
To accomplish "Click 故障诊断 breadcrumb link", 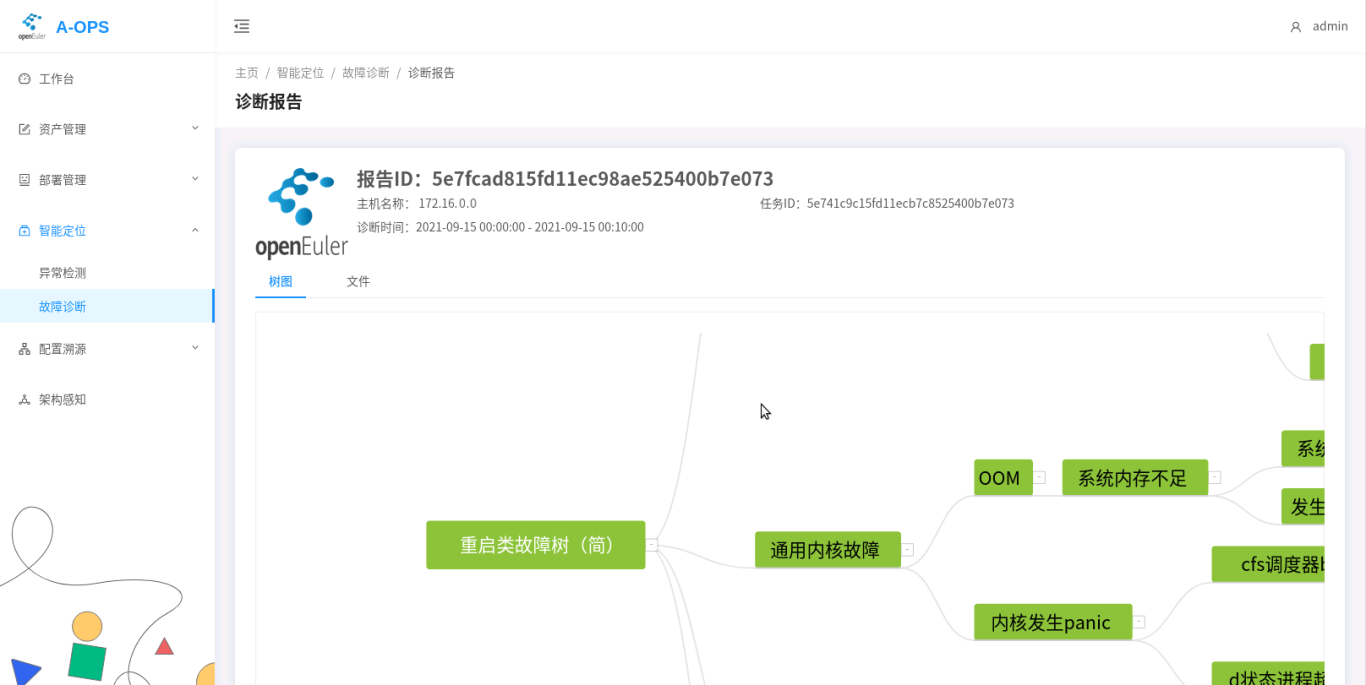I will click(365, 73).
